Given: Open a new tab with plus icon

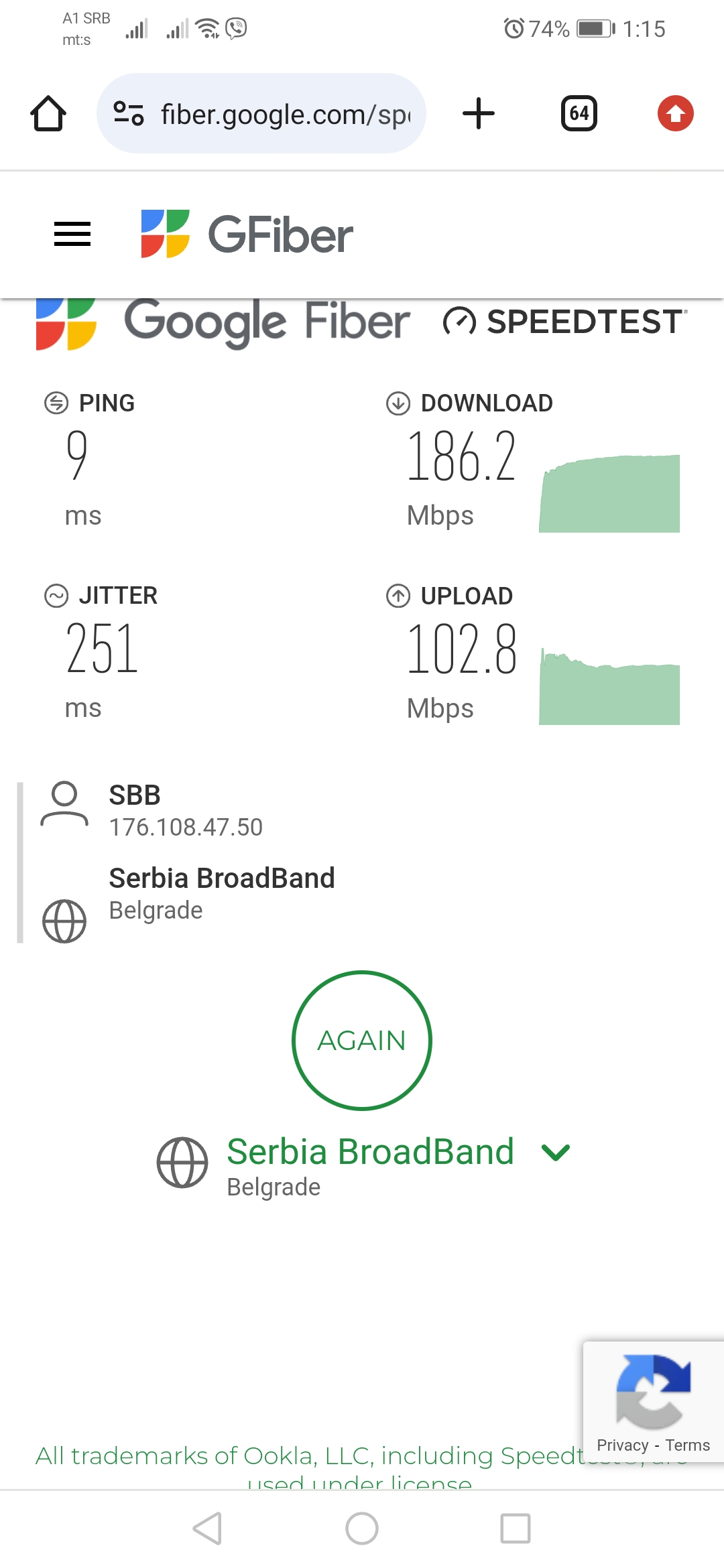Looking at the screenshot, I should pyautogui.click(x=479, y=113).
